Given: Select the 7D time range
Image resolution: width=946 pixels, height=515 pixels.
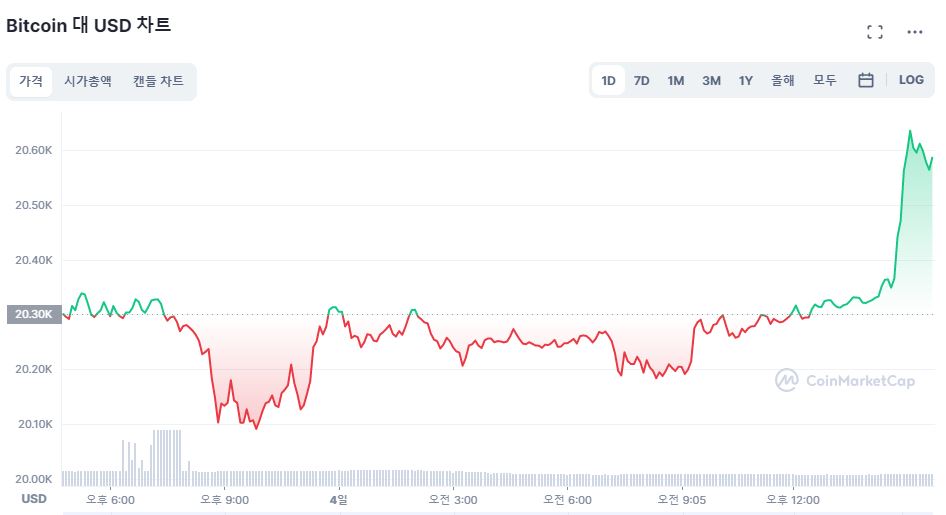Looking at the screenshot, I should point(641,81).
